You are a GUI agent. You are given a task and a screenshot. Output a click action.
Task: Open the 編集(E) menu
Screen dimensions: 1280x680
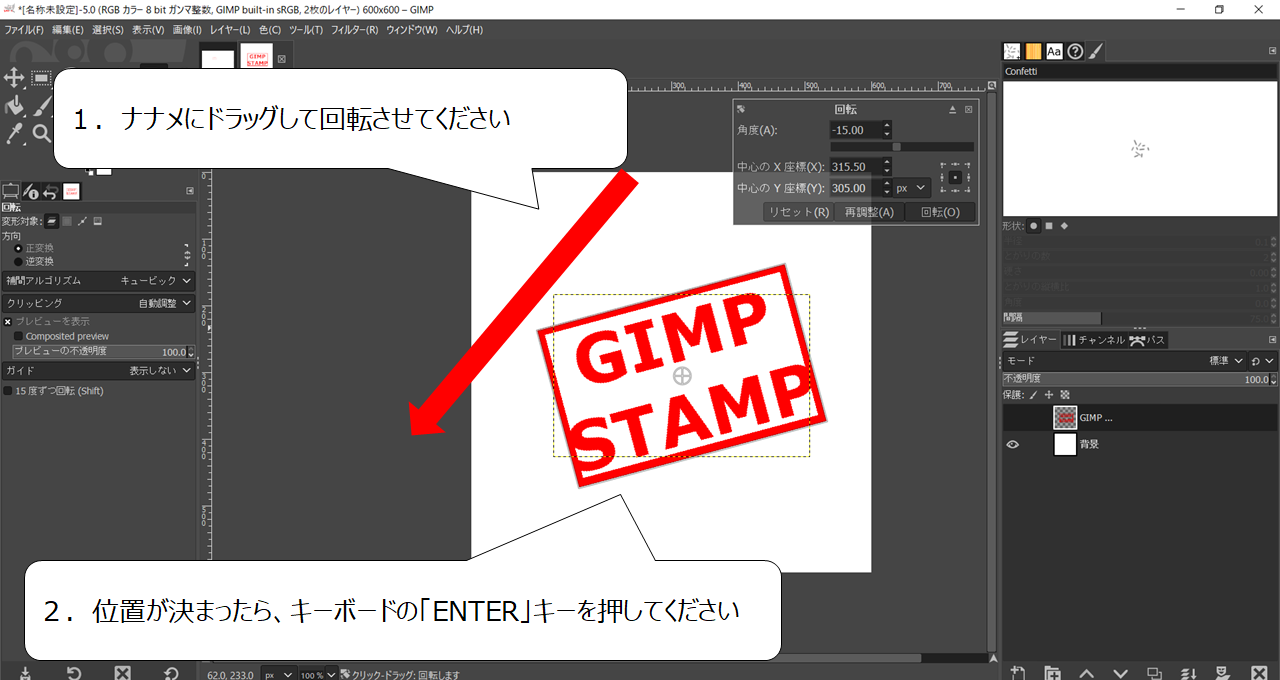68,30
